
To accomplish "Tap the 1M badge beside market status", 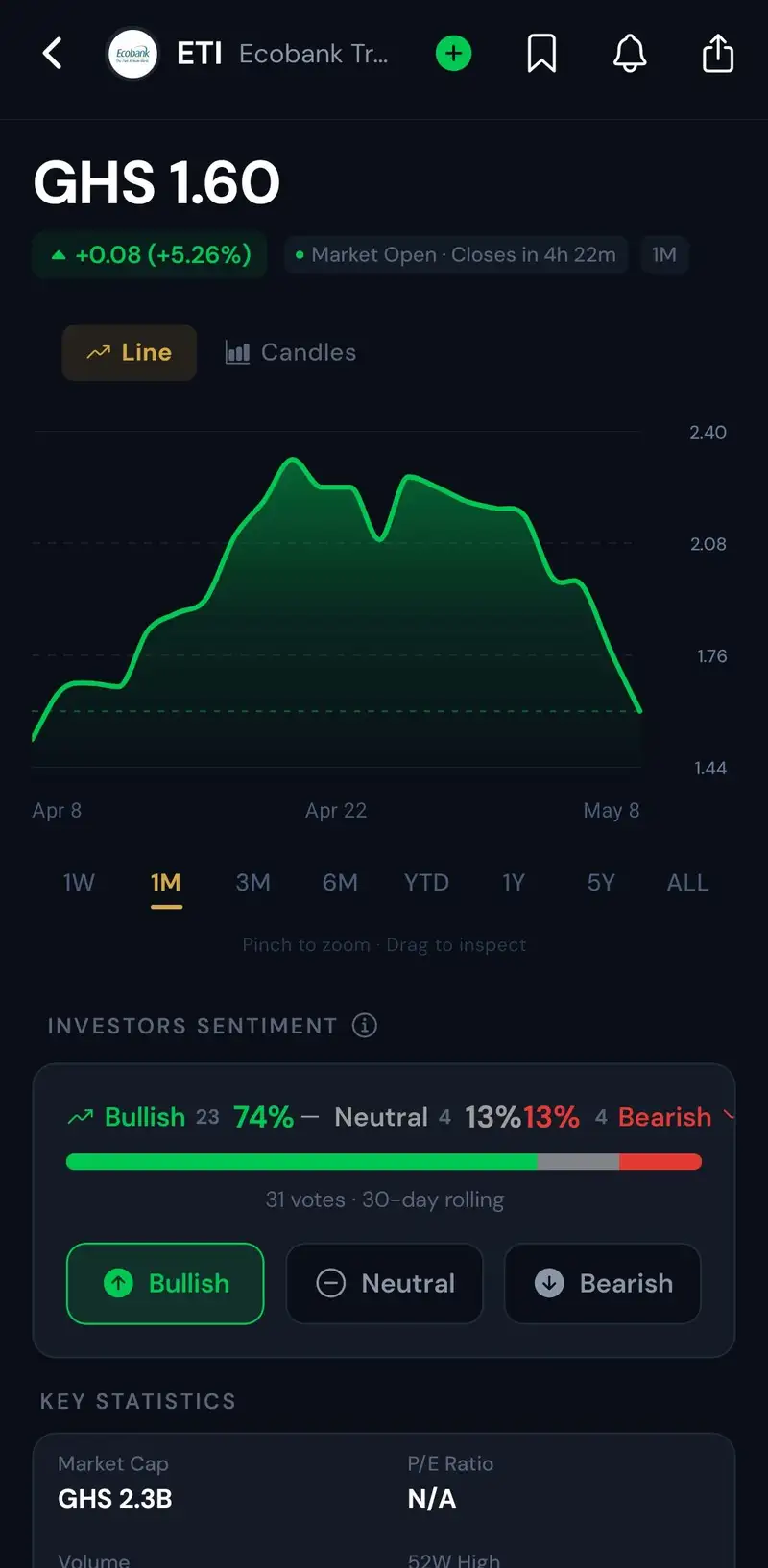I will [x=664, y=254].
